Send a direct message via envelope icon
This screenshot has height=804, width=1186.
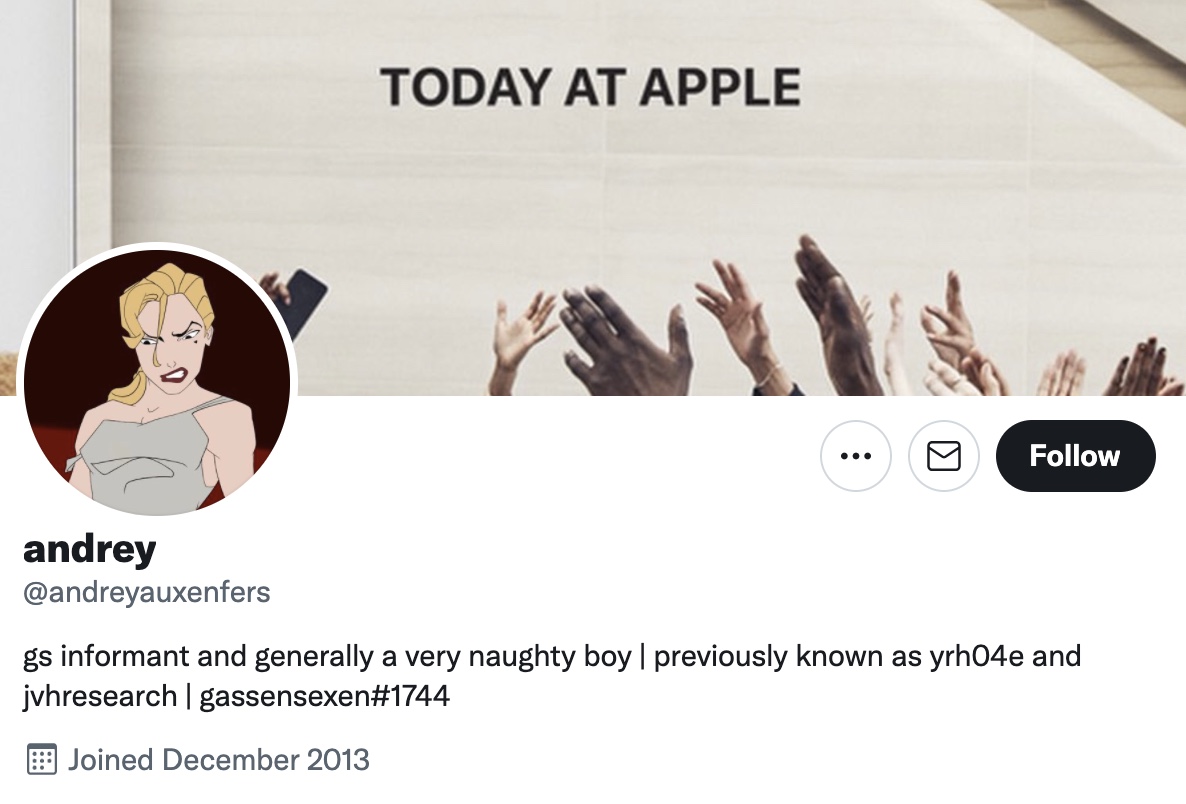[943, 456]
